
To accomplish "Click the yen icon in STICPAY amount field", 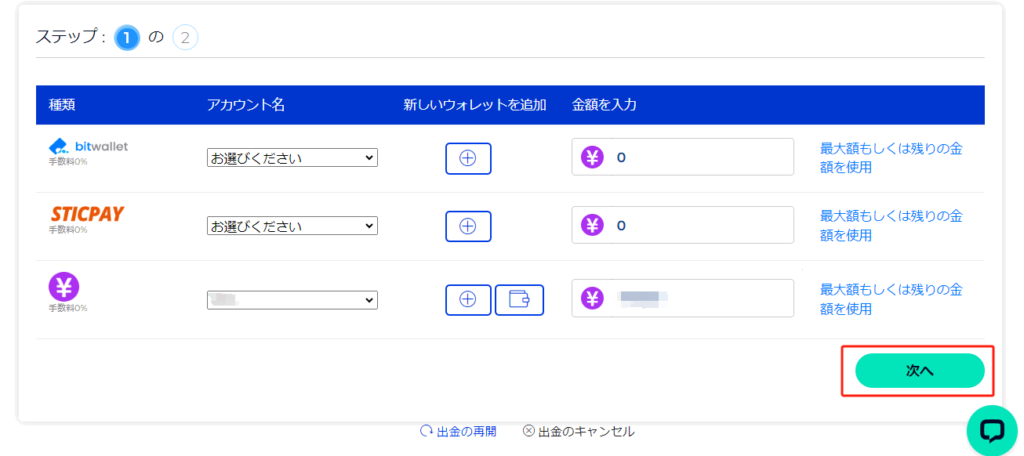I will coord(592,225).
